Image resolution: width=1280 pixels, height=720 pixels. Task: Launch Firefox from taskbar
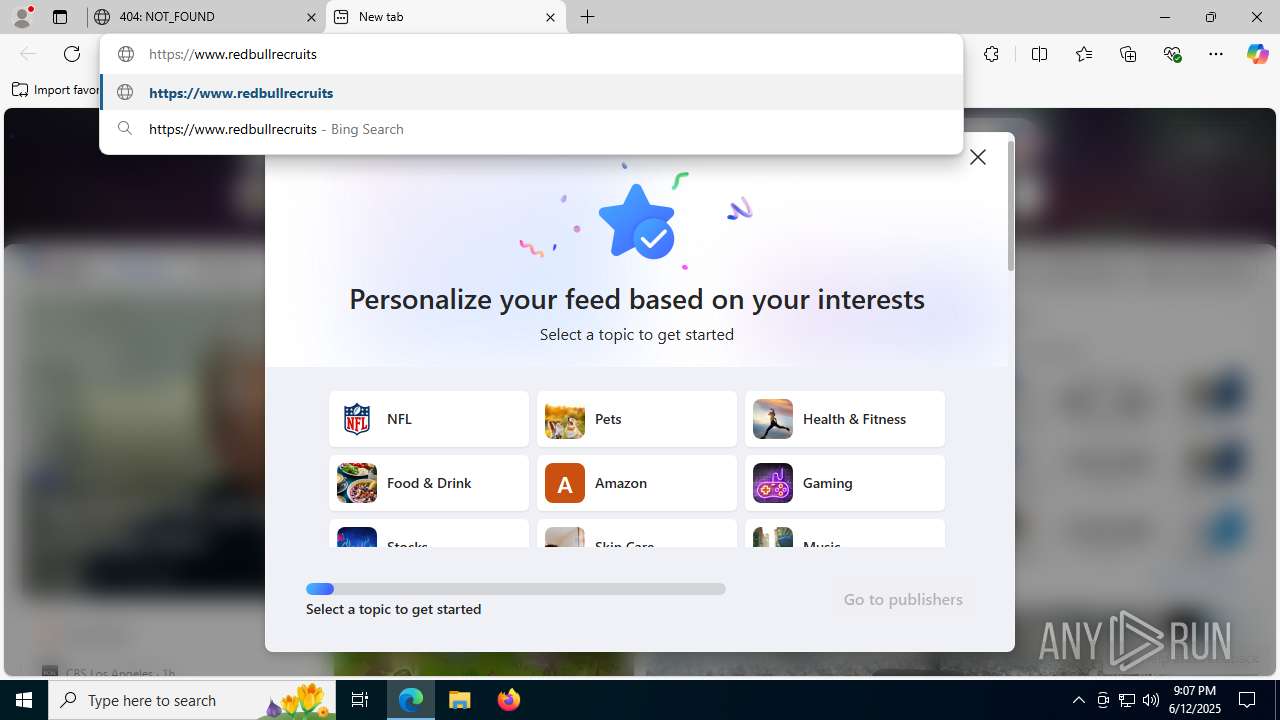508,700
